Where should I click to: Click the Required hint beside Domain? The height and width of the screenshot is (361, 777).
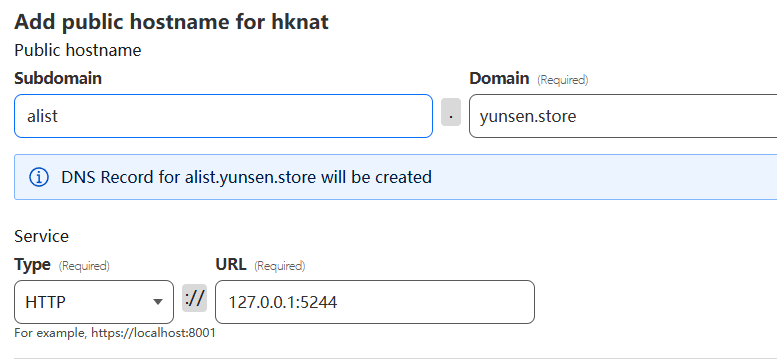[x=562, y=80]
